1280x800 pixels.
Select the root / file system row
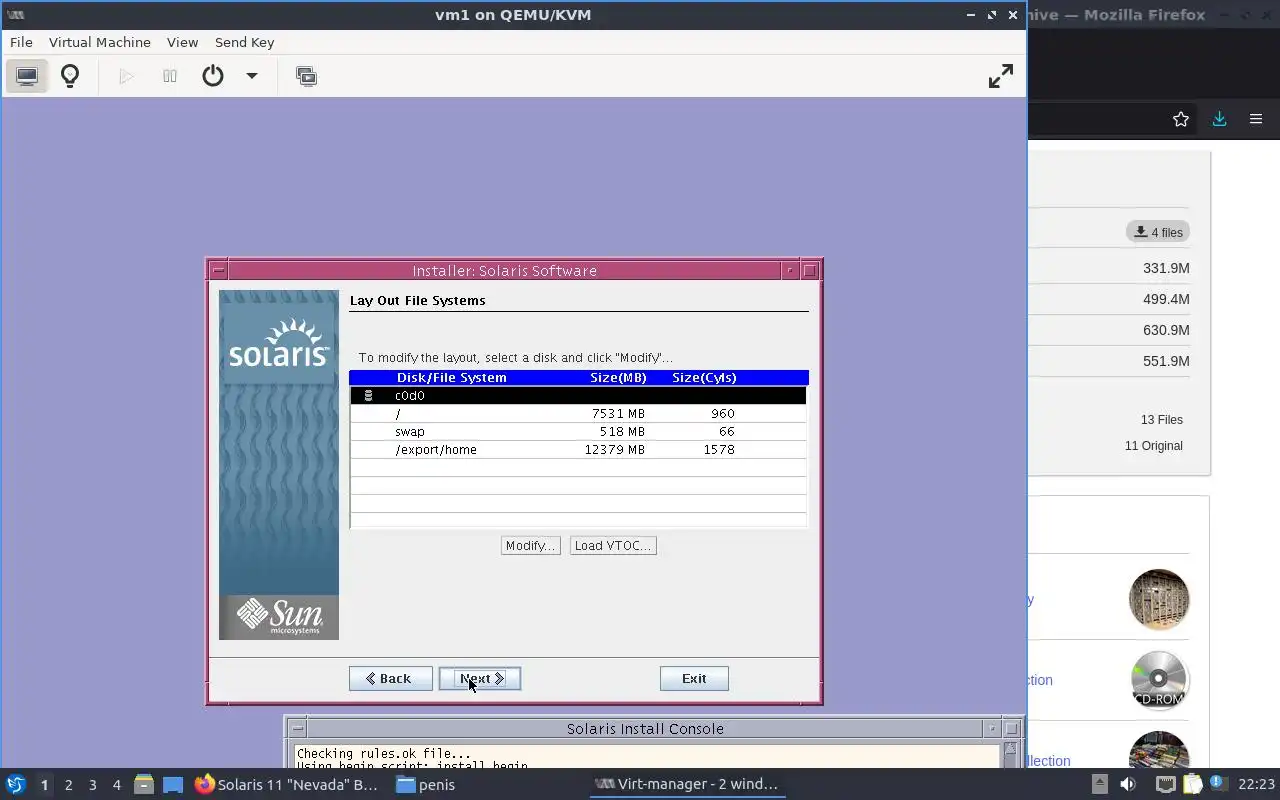click(578, 413)
